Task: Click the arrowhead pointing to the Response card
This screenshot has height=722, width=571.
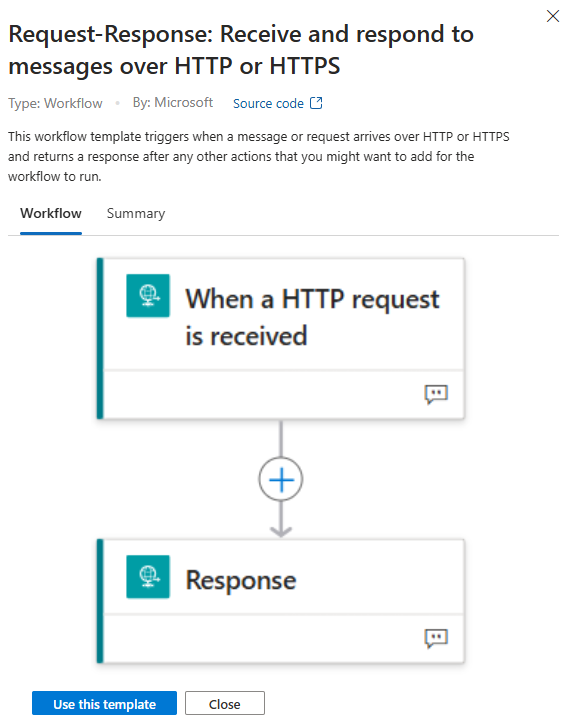Action: pyautogui.click(x=280, y=531)
